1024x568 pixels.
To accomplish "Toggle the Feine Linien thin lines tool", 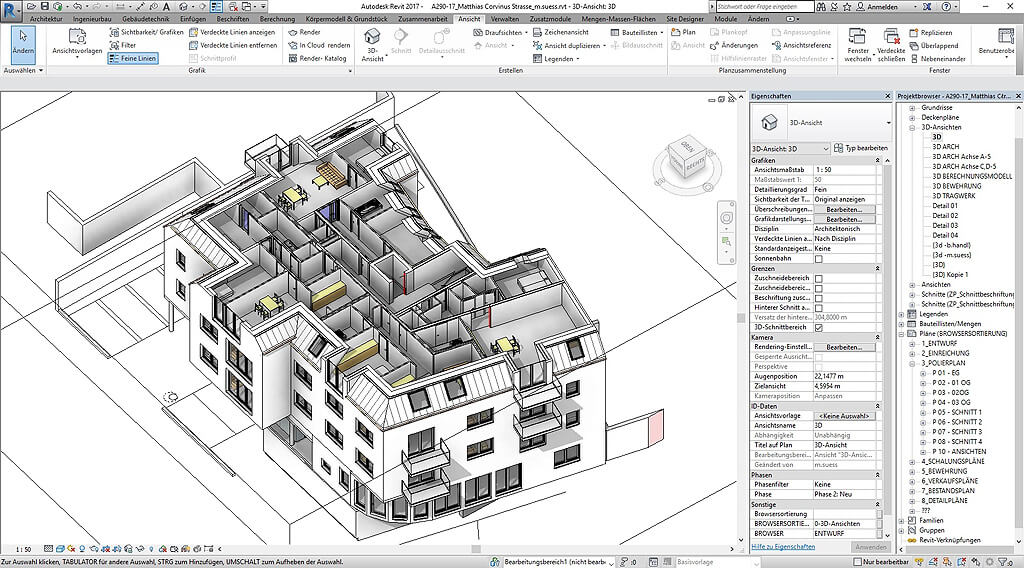I will click(x=132, y=59).
